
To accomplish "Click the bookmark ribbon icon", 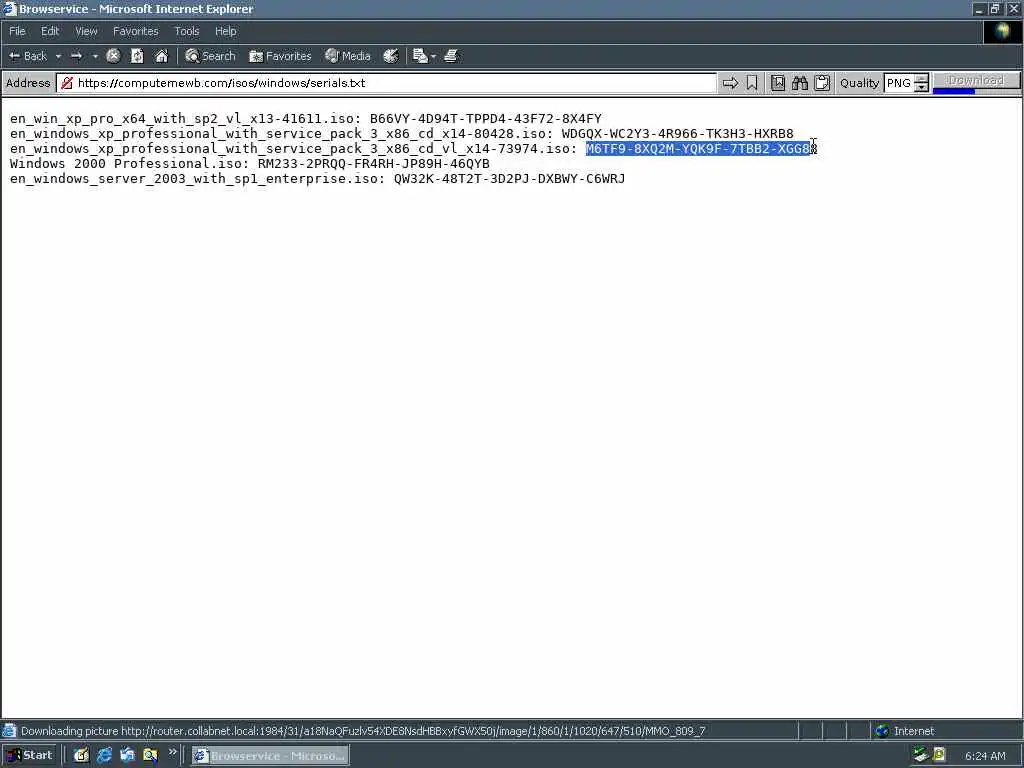I will coord(752,83).
